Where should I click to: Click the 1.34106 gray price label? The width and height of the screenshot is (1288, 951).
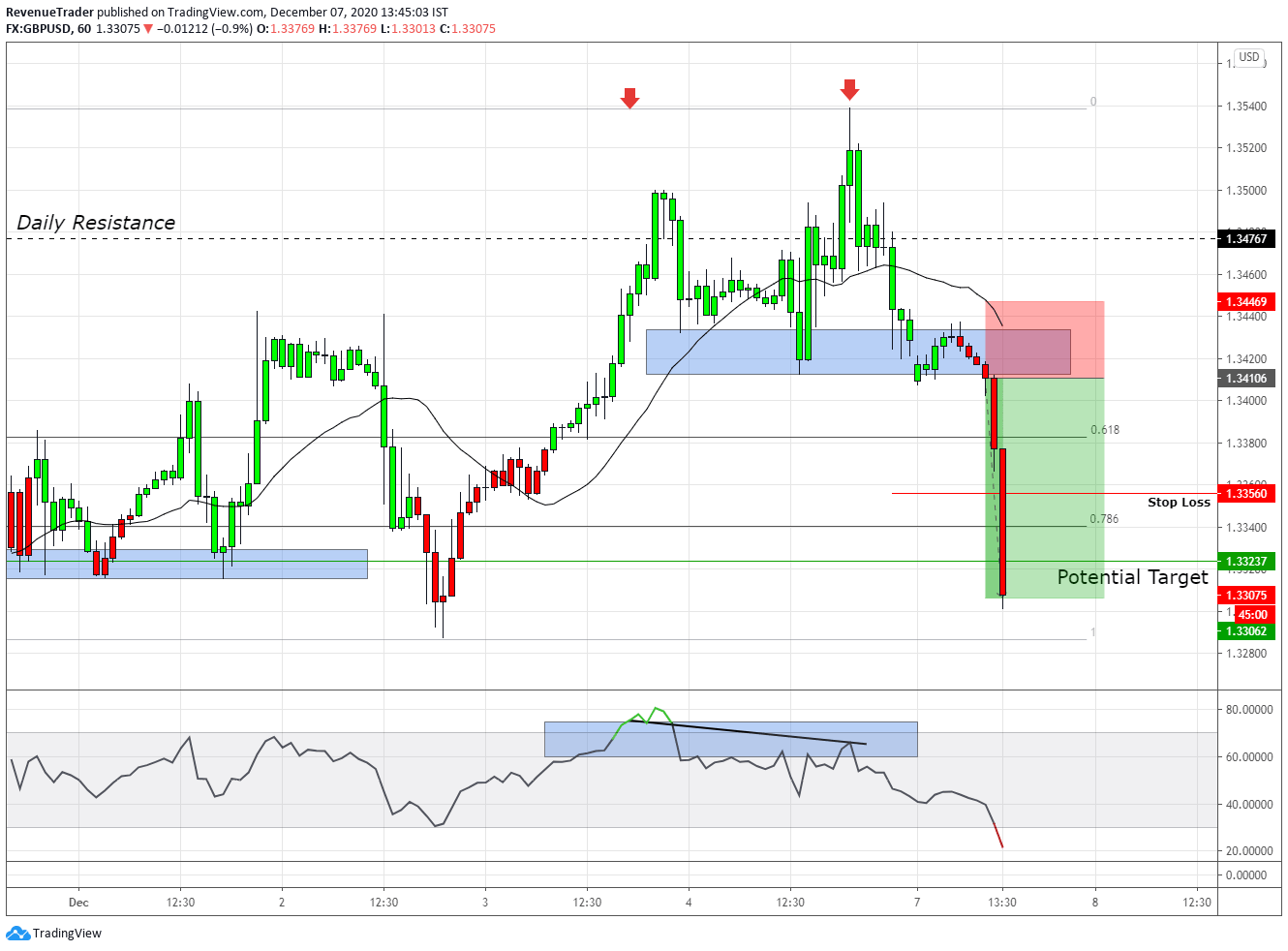pos(1246,379)
